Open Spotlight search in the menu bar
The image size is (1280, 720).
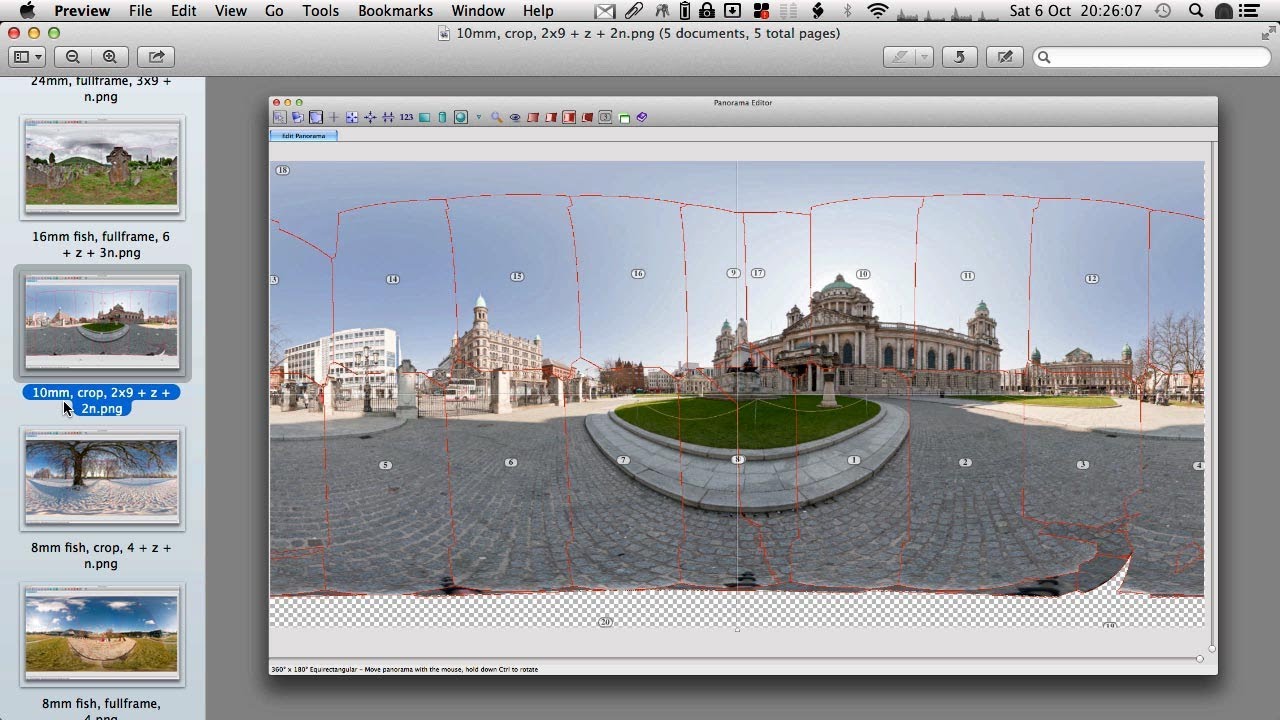1196,11
